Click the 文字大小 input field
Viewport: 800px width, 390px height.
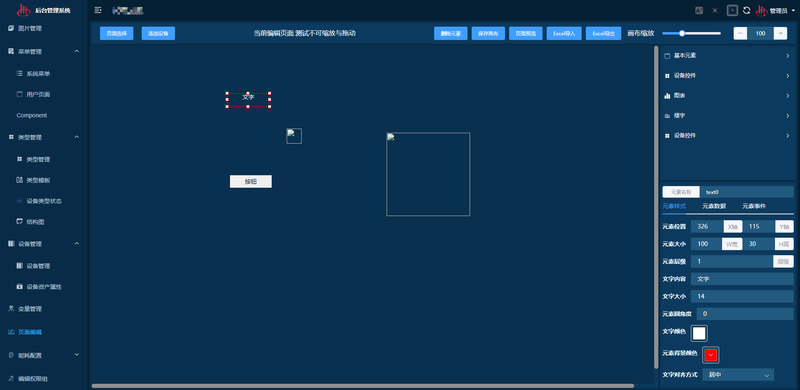tap(742, 297)
